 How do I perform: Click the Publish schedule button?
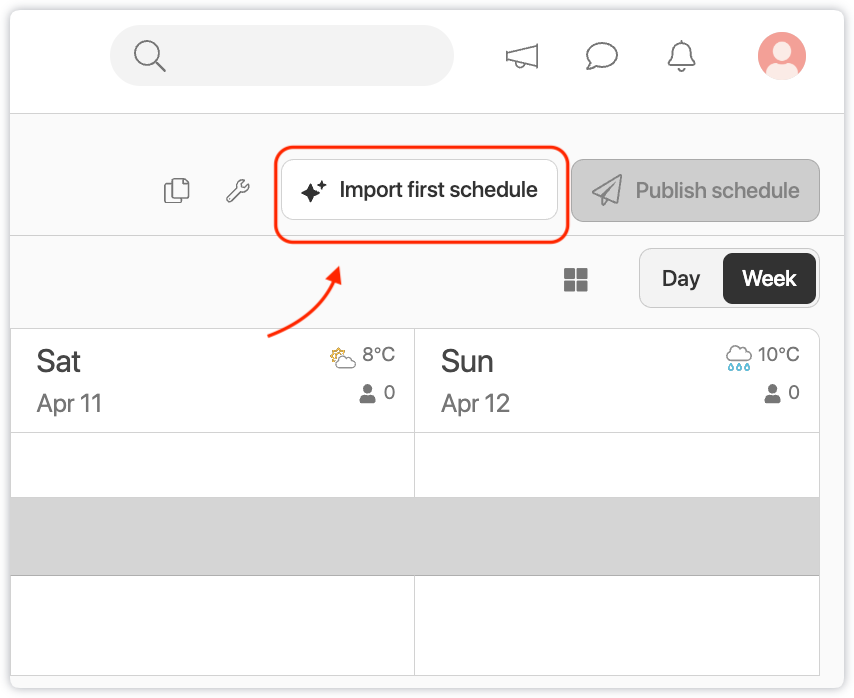coord(696,191)
